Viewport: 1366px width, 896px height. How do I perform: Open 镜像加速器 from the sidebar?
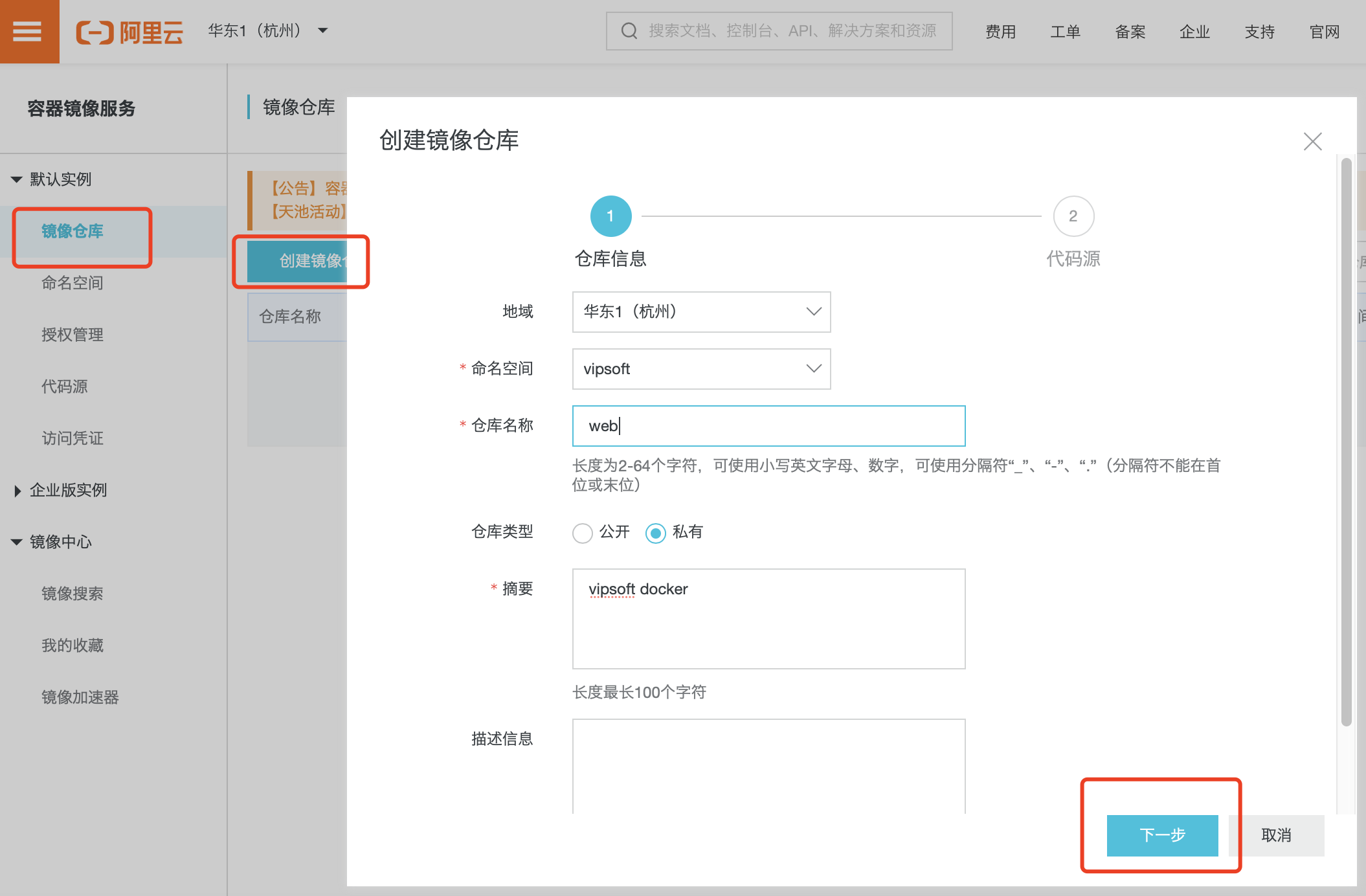pyautogui.click(x=80, y=697)
